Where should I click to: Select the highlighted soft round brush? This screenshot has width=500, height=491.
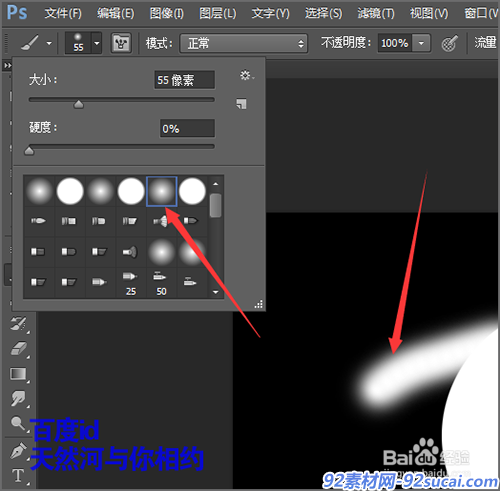pyautogui.click(x=162, y=191)
